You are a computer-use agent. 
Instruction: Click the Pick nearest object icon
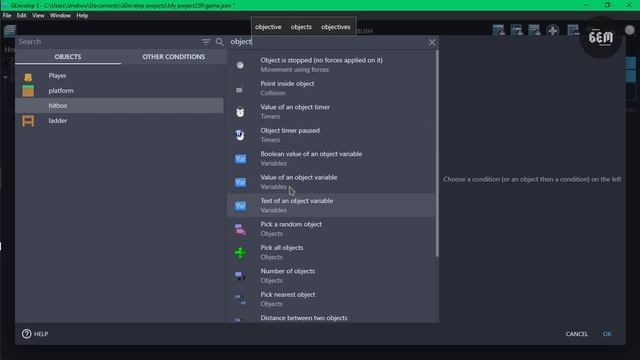point(240,299)
